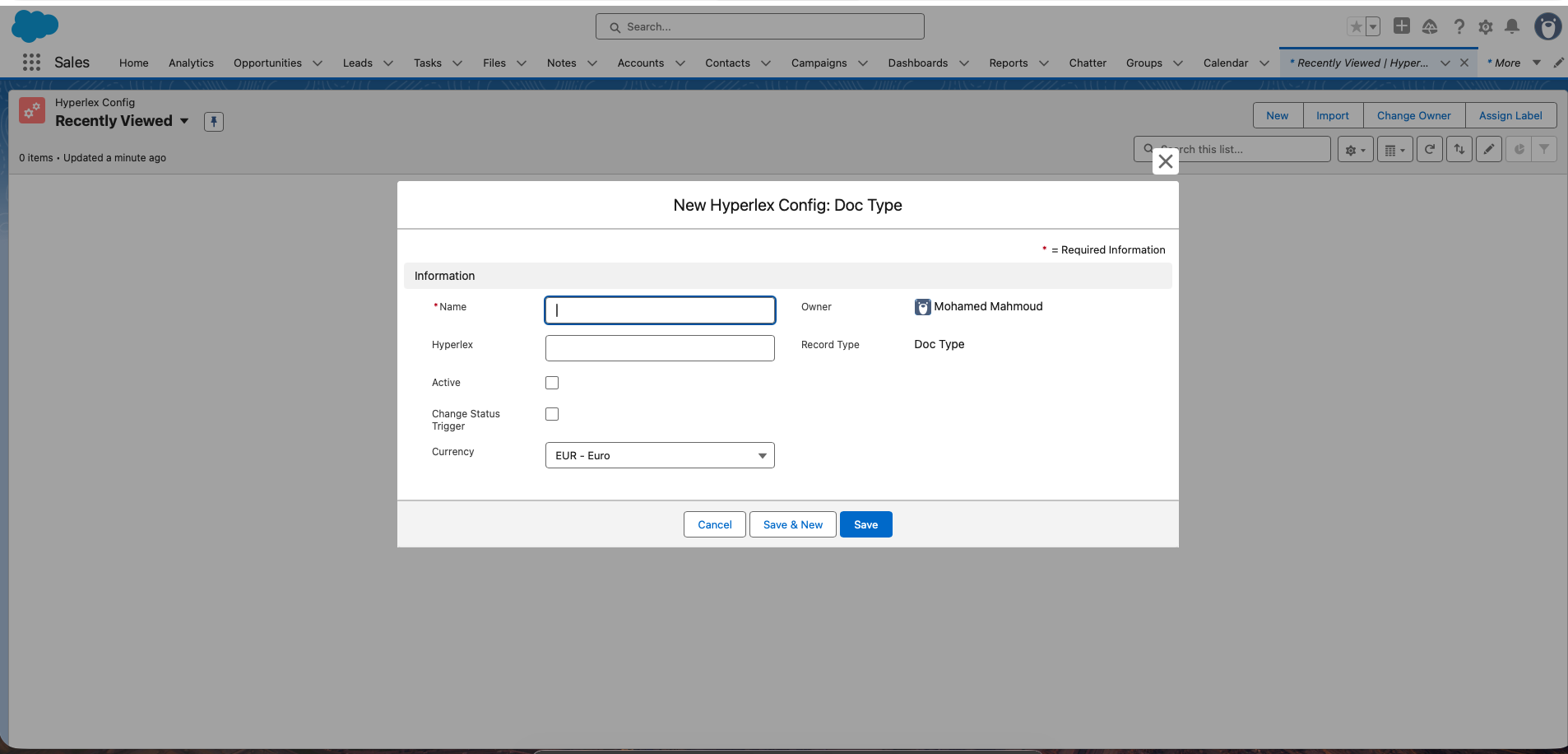Expand the Recently Viewed list view selector

click(x=184, y=121)
